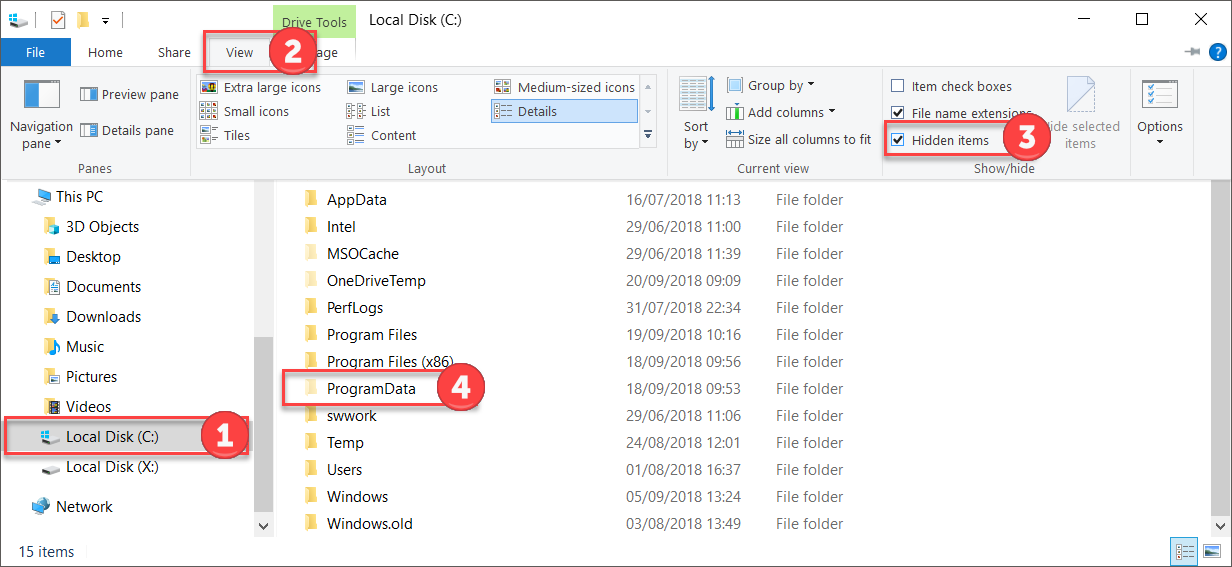
Task: Select the Temp folder
Action: tap(345, 443)
